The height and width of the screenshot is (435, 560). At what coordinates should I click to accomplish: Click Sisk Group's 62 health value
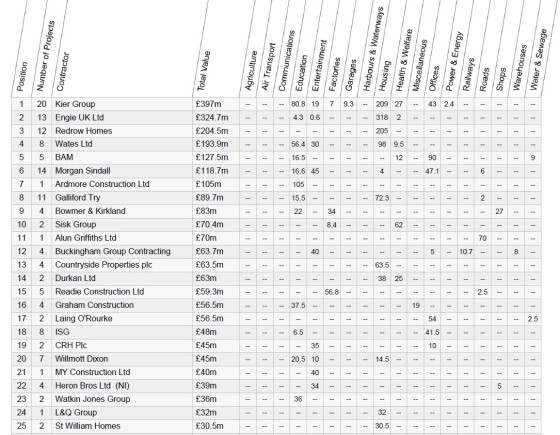399,225
